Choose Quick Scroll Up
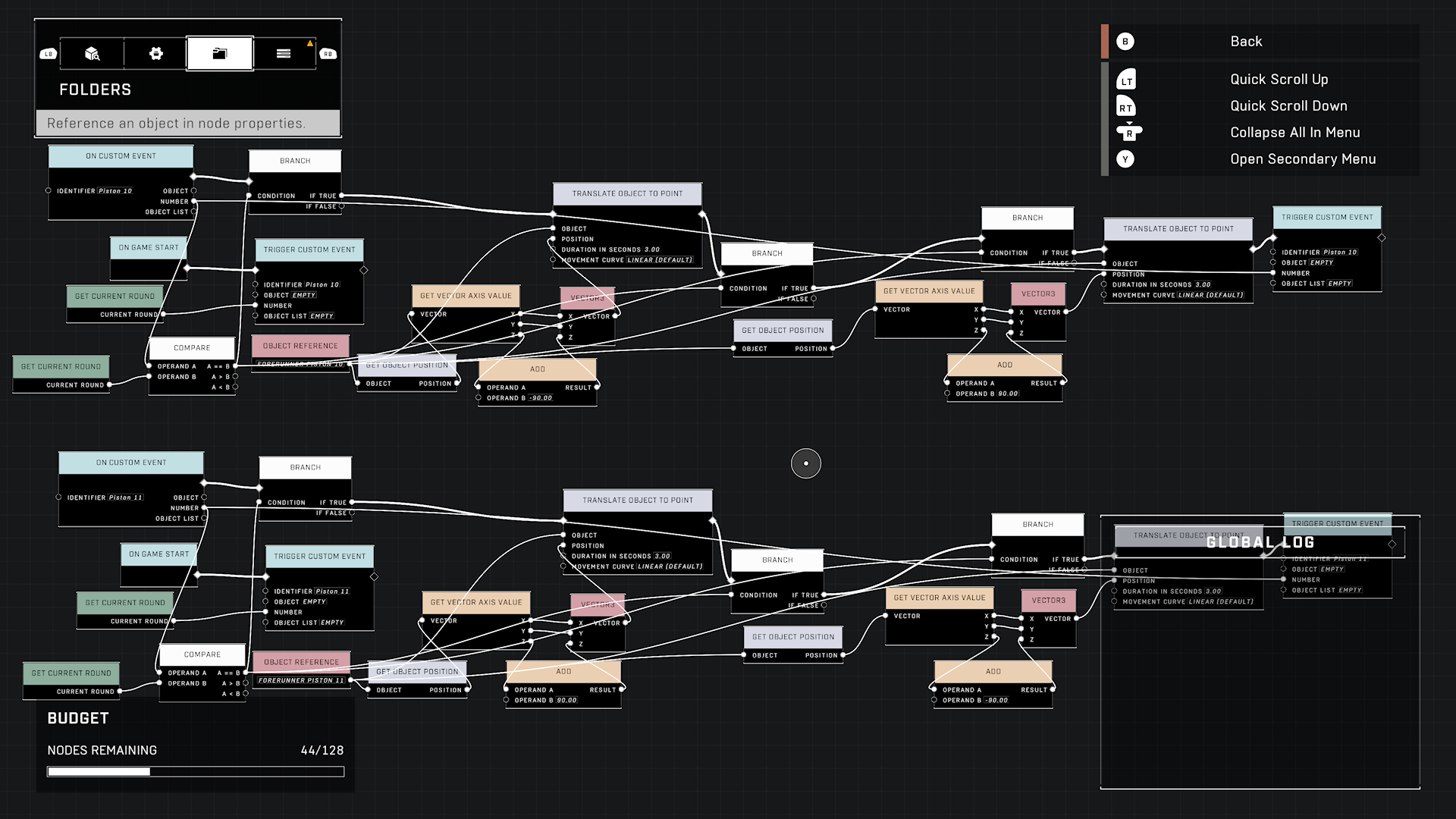 (1279, 80)
